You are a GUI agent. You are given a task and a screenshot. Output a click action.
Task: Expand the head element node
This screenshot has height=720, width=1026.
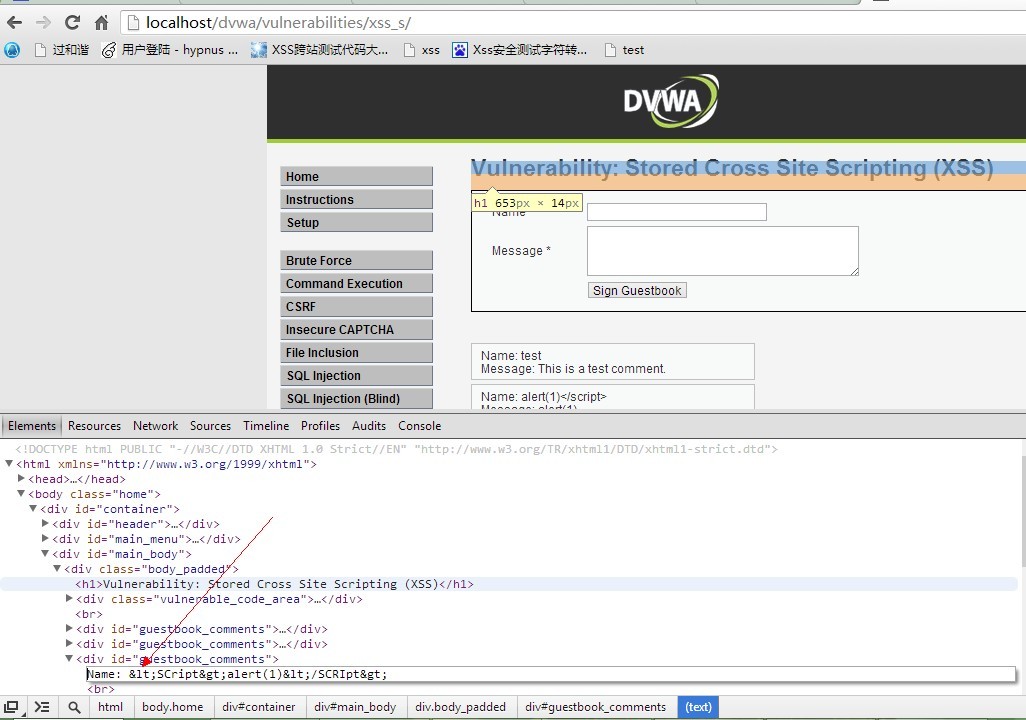pos(22,478)
